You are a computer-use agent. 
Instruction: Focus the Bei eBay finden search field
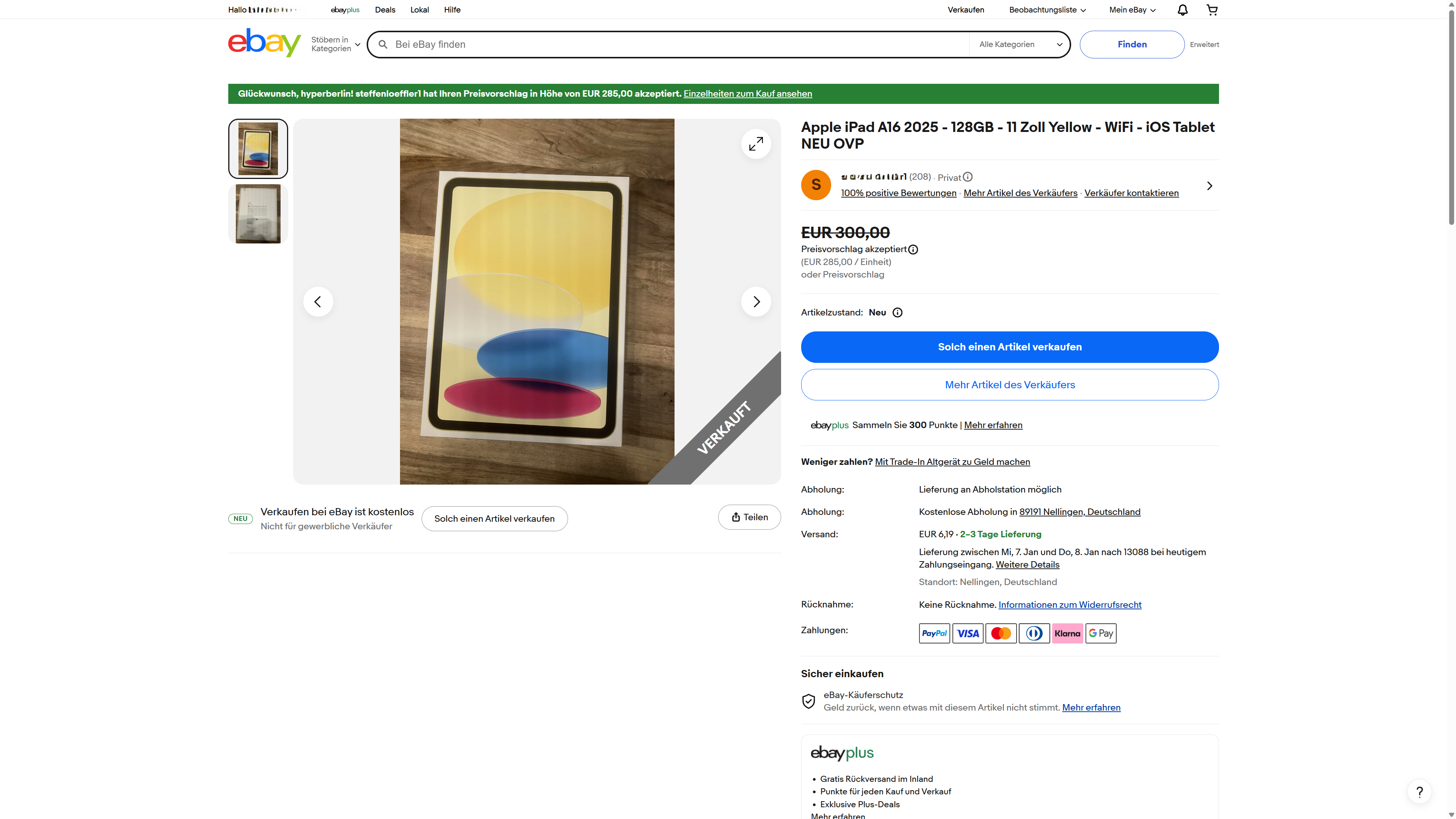(x=678, y=45)
